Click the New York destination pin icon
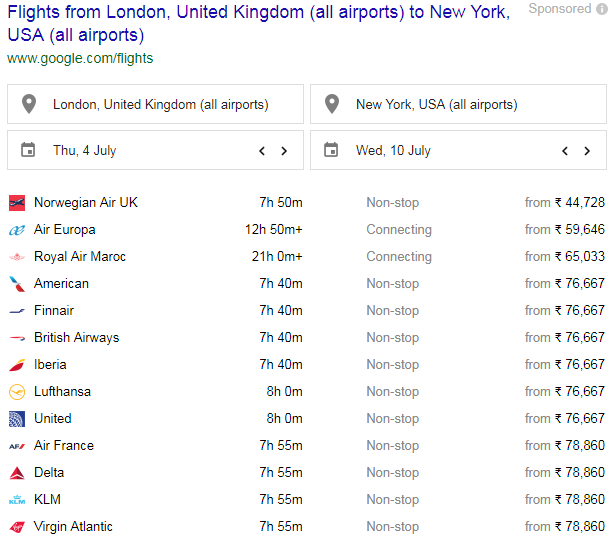 point(332,104)
